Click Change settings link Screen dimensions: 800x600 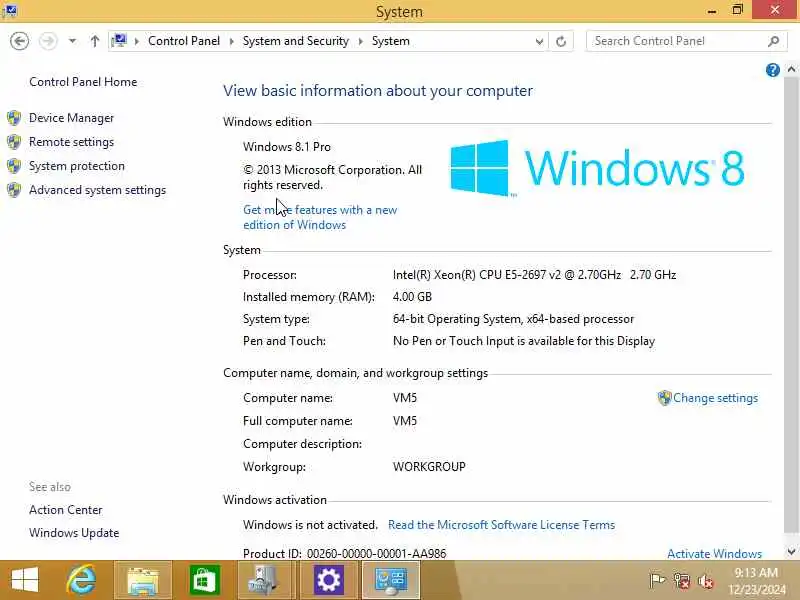pos(715,398)
